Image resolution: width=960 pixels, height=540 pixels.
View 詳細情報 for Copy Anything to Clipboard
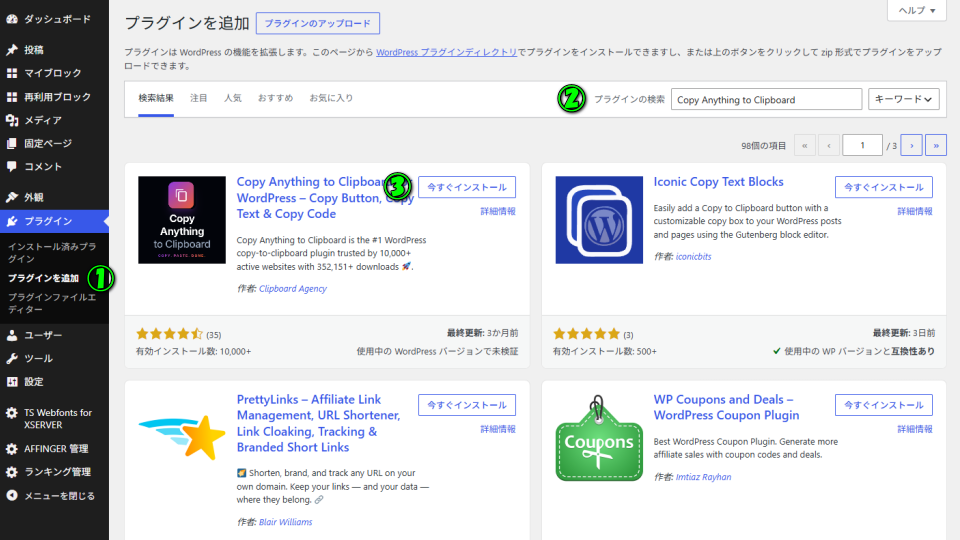pyautogui.click(x=498, y=211)
